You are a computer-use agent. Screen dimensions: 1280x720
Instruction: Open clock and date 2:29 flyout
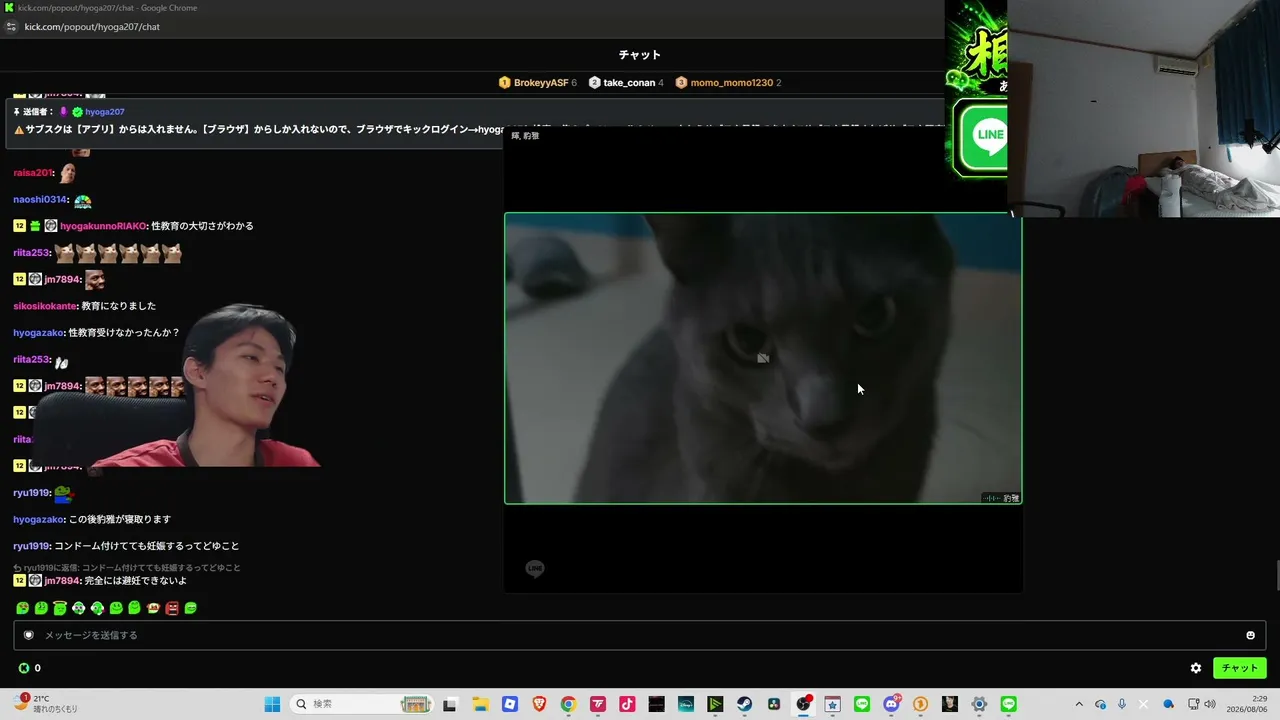(x=1249, y=704)
